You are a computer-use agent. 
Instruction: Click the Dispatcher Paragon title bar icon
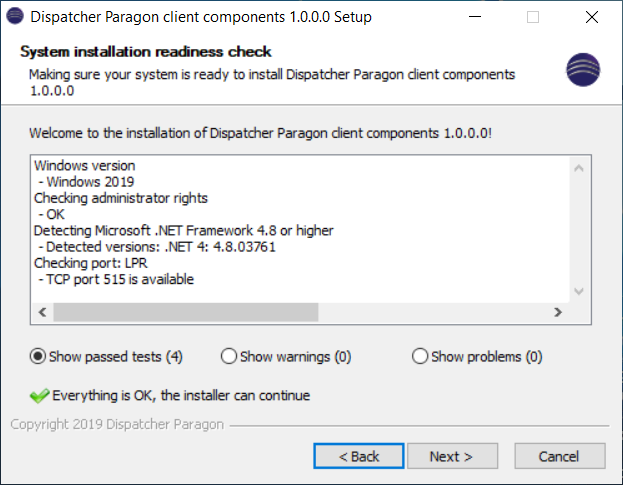pyautogui.click(x=15, y=16)
